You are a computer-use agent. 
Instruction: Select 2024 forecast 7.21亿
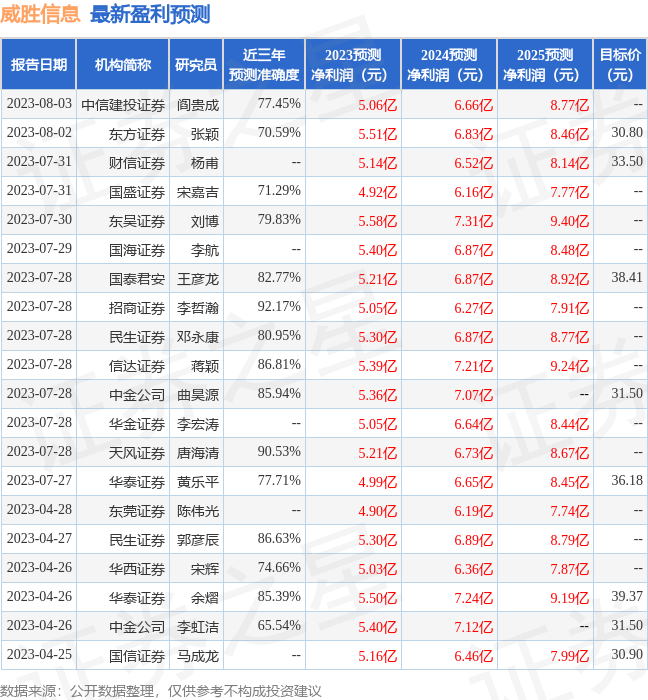(474, 367)
